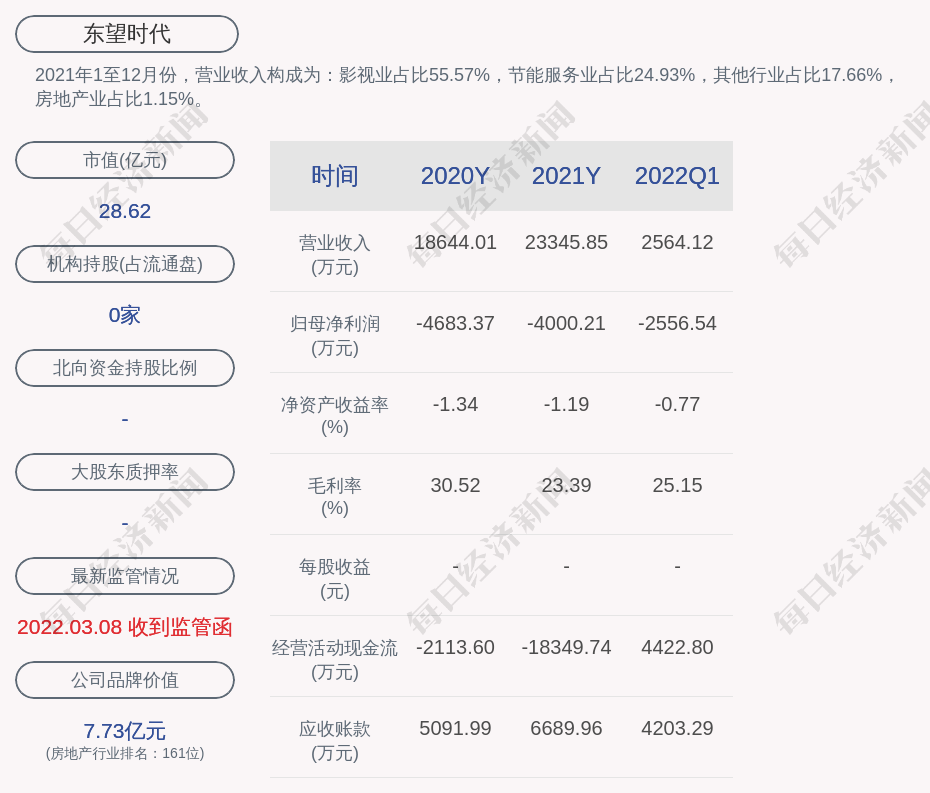Click receivables value 6689.96
Image resolution: width=930 pixels, height=793 pixels.
tap(566, 728)
